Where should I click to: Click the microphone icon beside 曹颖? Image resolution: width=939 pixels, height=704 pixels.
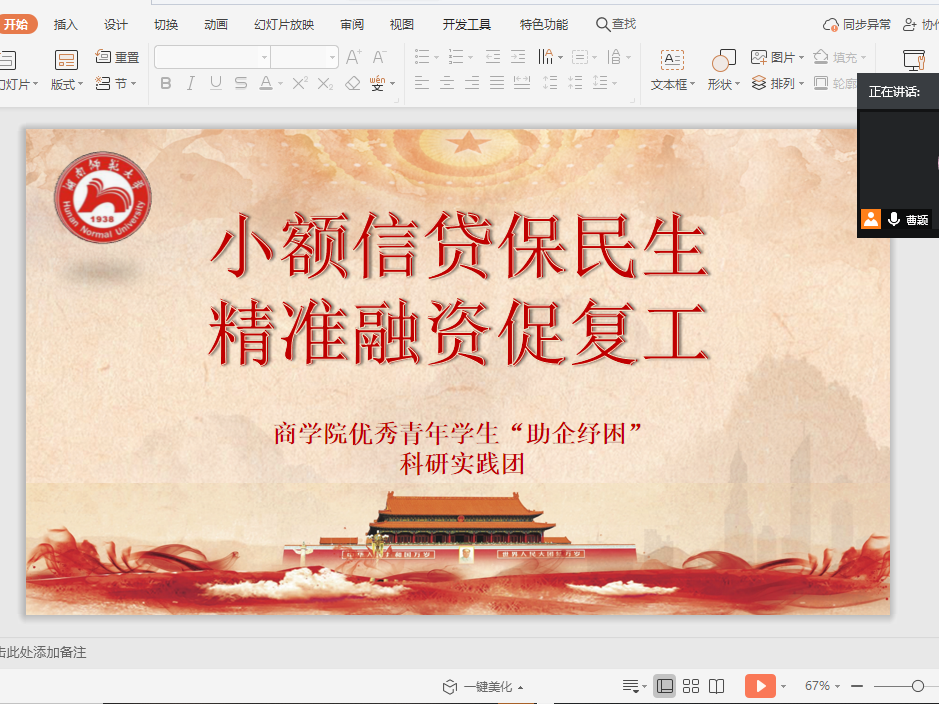(893, 219)
